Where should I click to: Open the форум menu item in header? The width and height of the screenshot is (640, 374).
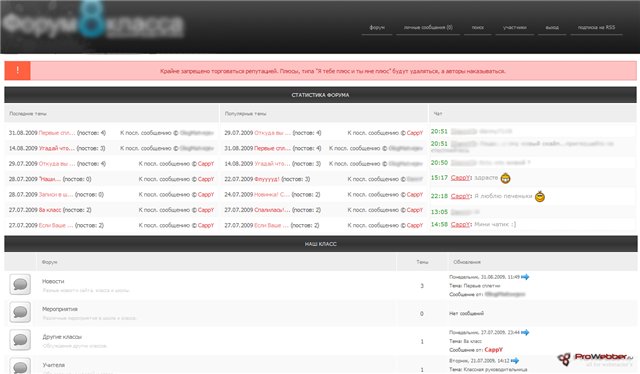click(x=377, y=27)
